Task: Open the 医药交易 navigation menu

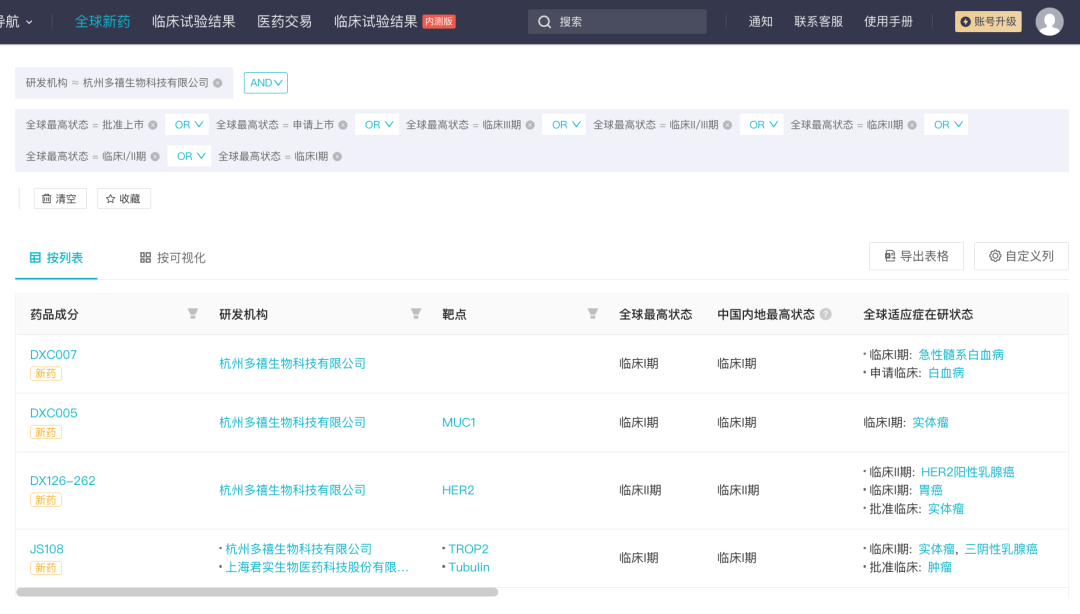Action: 284,21
